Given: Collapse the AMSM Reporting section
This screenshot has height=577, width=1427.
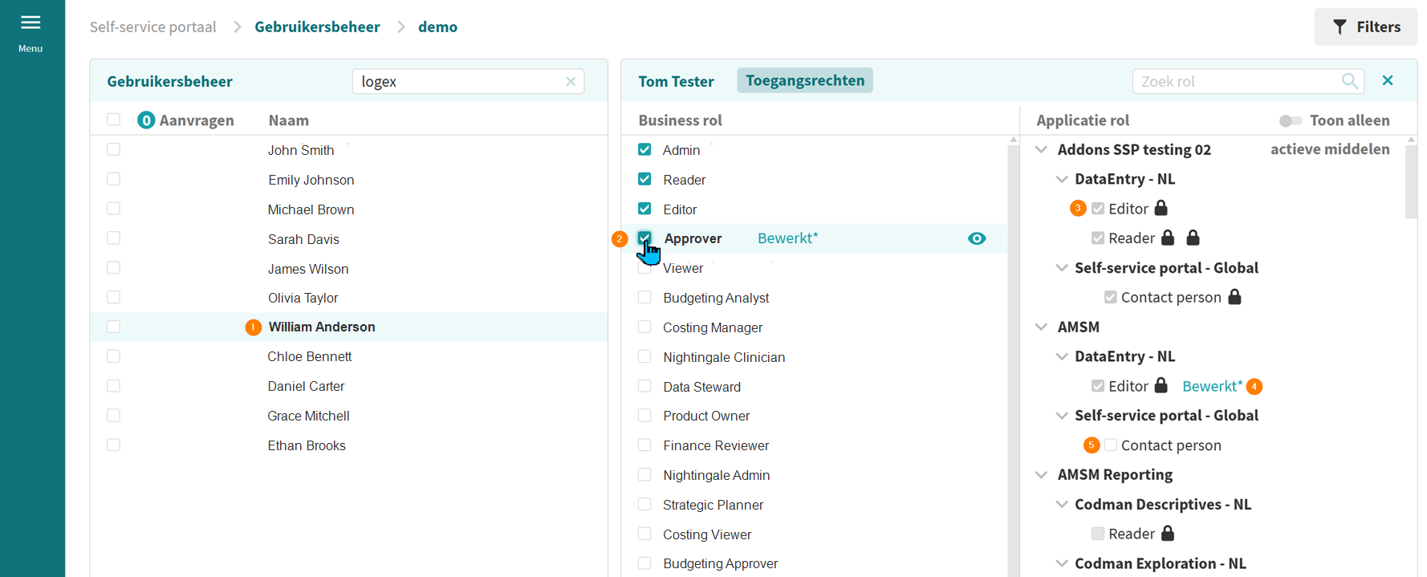Looking at the screenshot, I should [x=1041, y=475].
